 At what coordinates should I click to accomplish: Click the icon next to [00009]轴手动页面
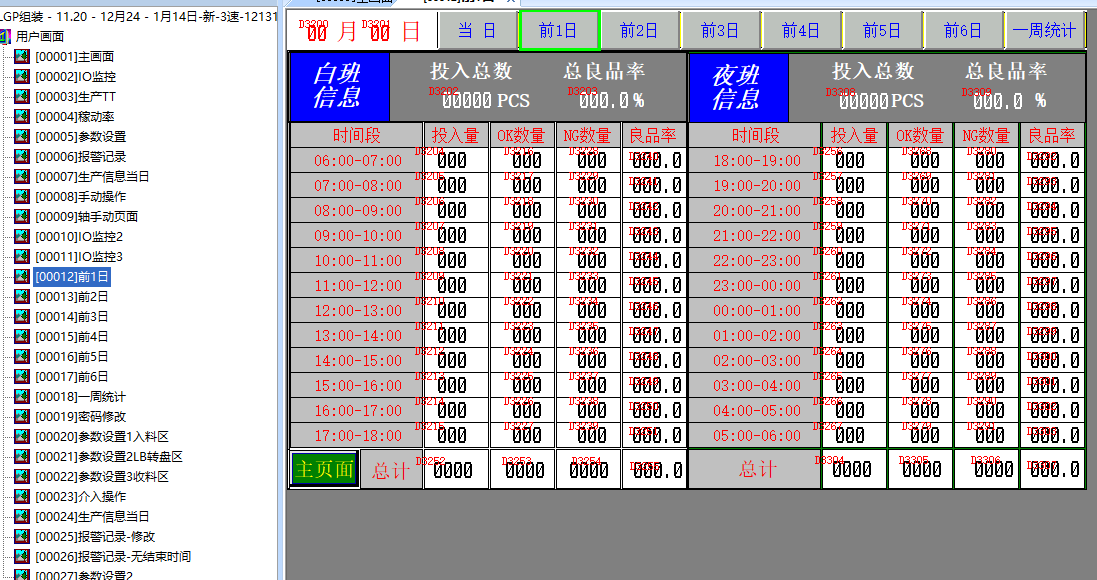click(x=22, y=217)
